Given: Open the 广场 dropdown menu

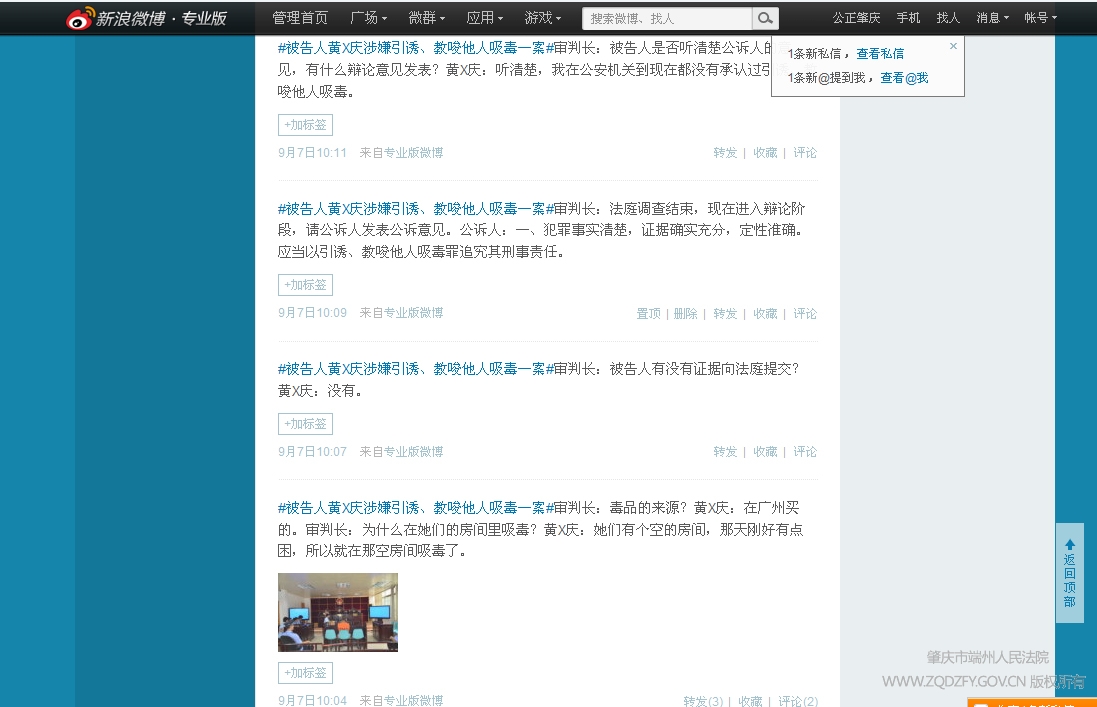Looking at the screenshot, I should [x=369, y=18].
